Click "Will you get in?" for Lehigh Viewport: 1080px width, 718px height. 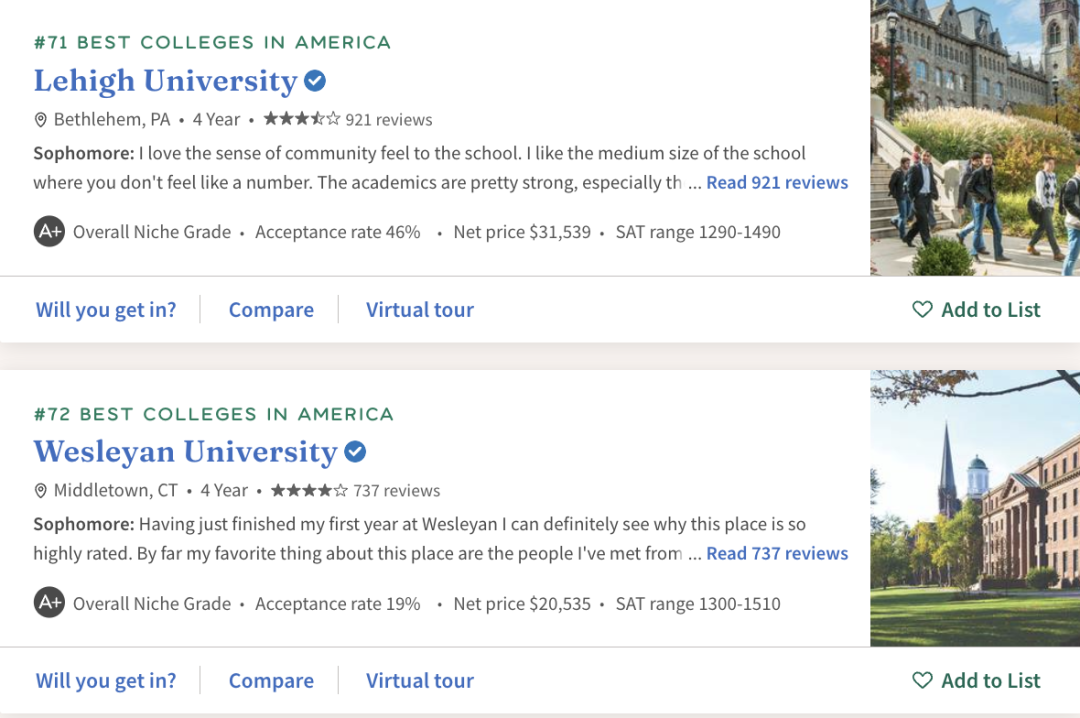(106, 310)
